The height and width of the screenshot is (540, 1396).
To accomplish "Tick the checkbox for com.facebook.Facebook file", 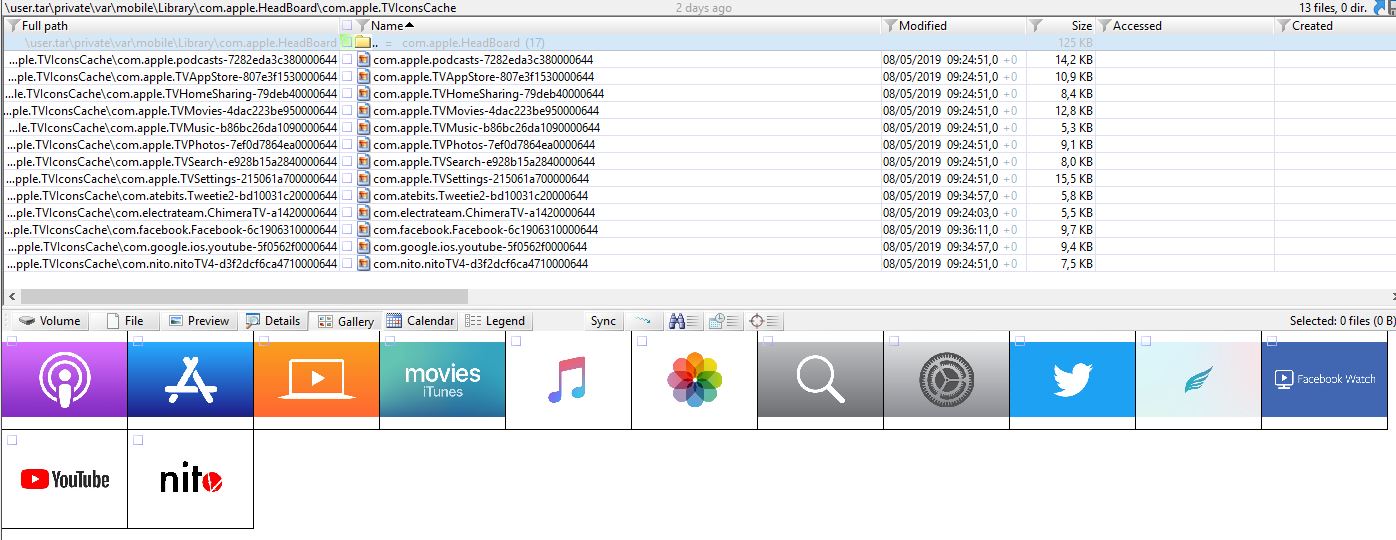I will 346,230.
